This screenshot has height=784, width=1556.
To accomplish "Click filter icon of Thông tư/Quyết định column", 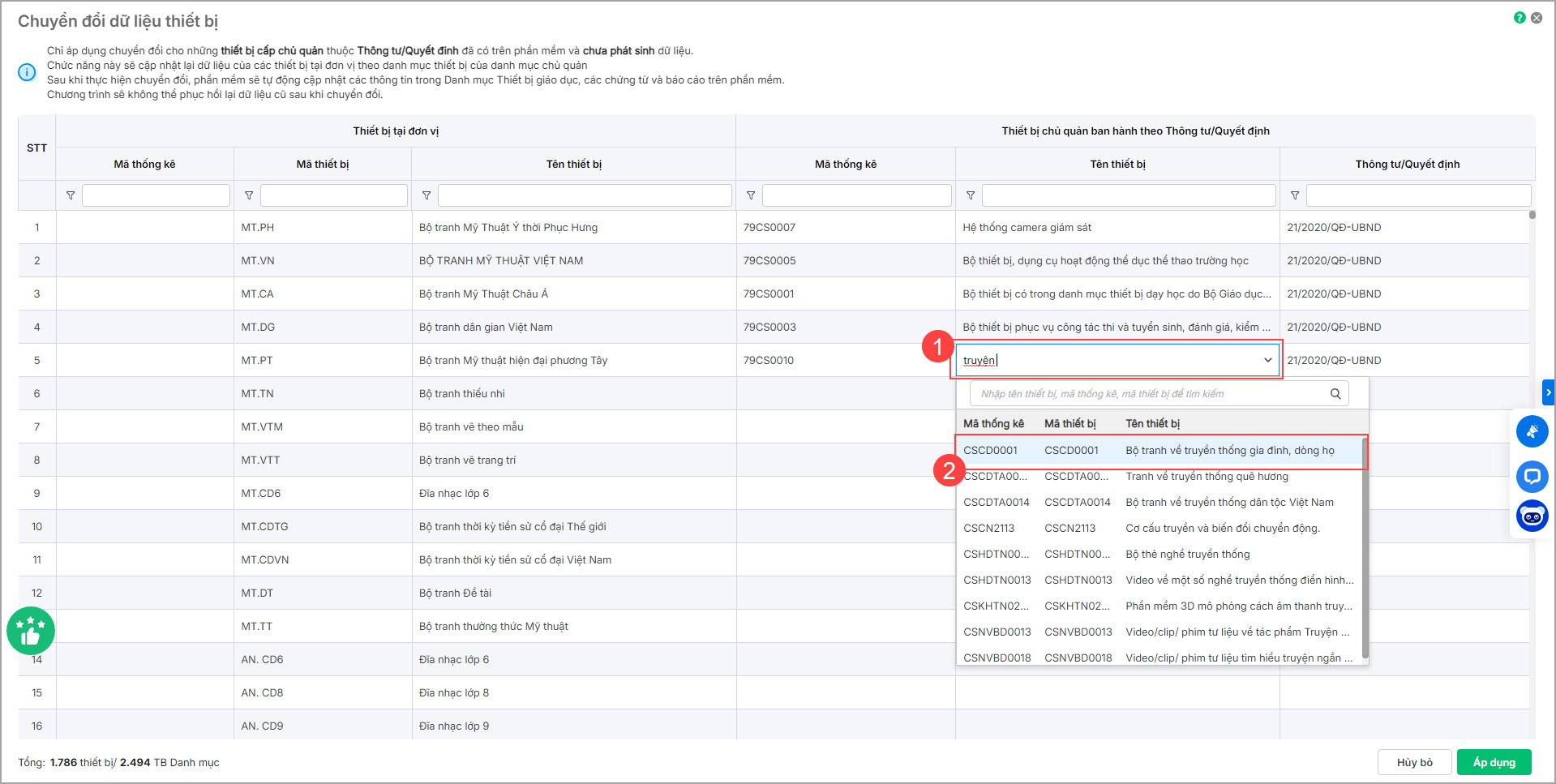I will (1295, 195).
